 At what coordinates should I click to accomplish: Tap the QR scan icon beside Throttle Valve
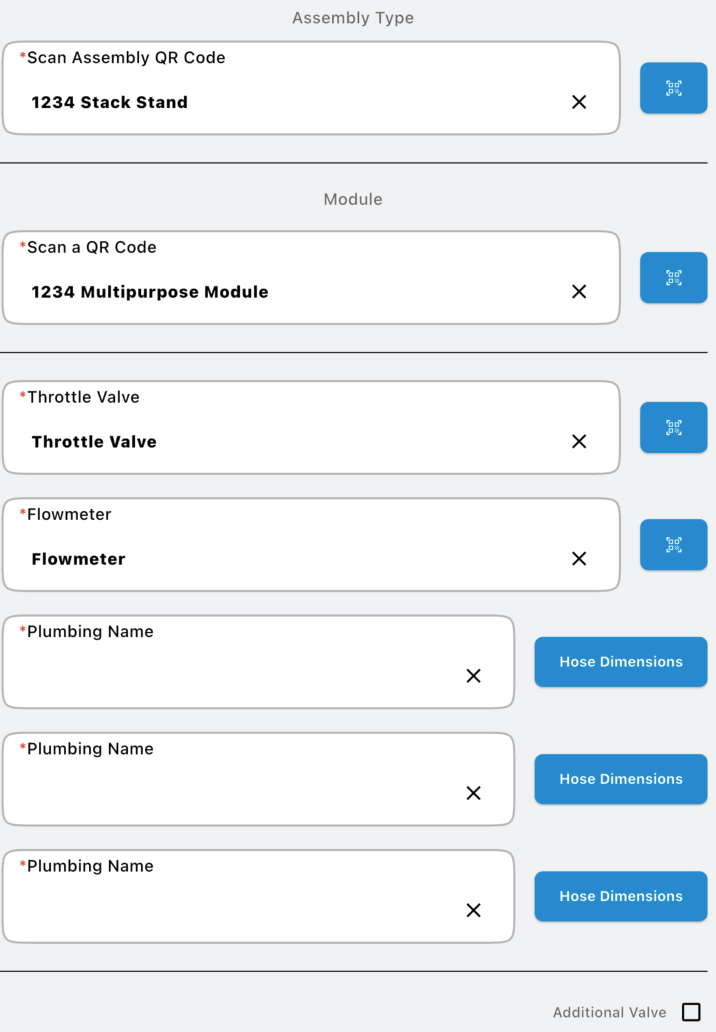click(x=673, y=428)
